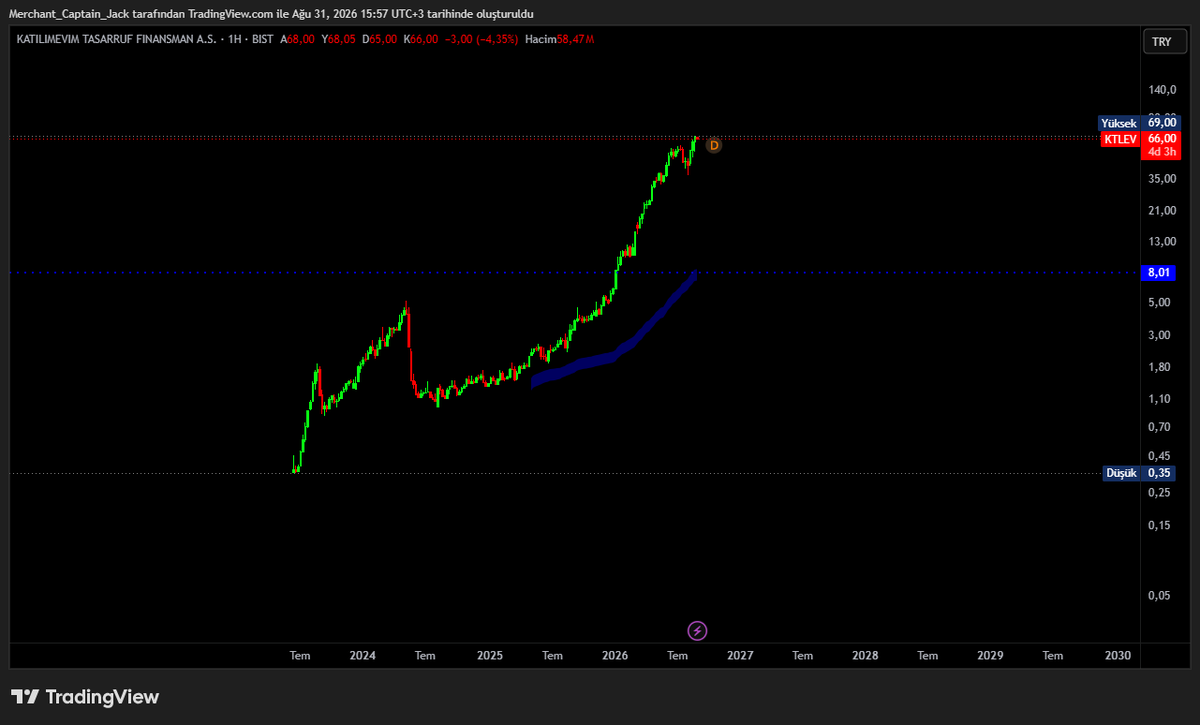Click the blue 8,01 price label
The height and width of the screenshot is (725, 1200).
[1160, 272]
